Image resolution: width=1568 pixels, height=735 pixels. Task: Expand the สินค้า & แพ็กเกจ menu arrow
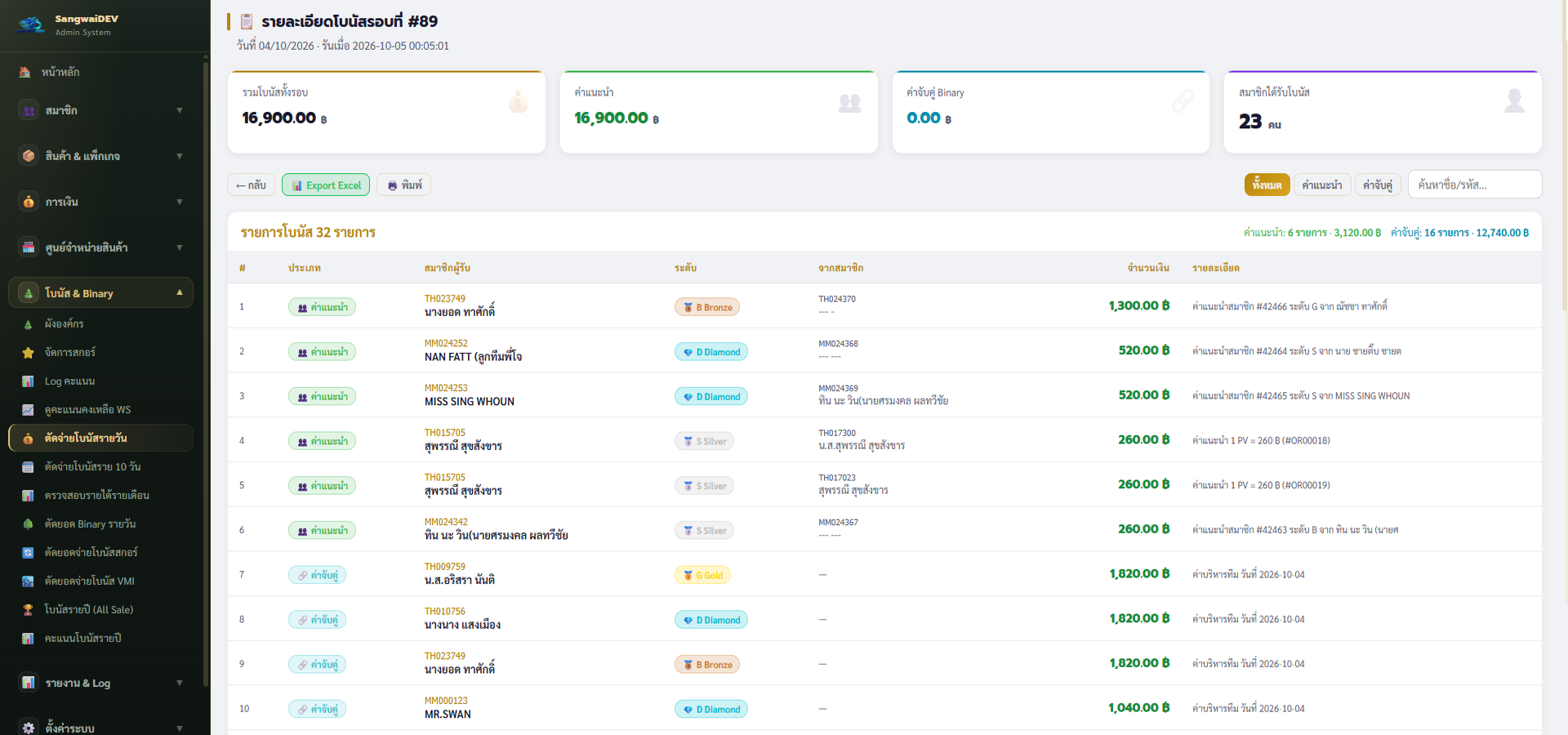pyautogui.click(x=180, y=156)
